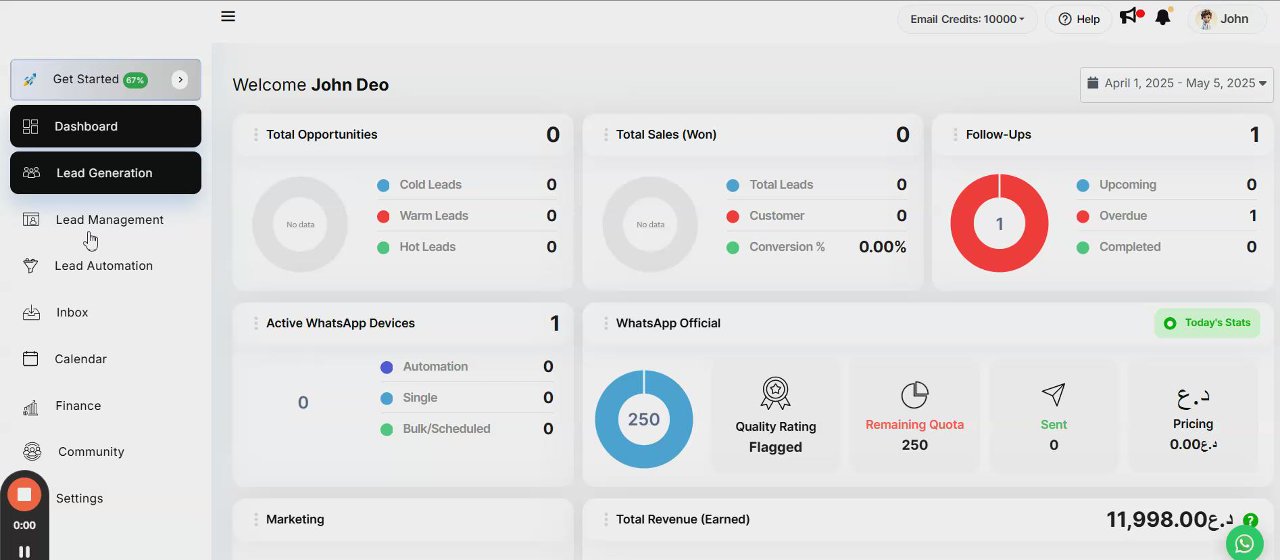Image resolution: width=1280 pixels, height=560 pixels.
Task: Open the WhatsApp chat floating button
Action: click(1244, 544)
